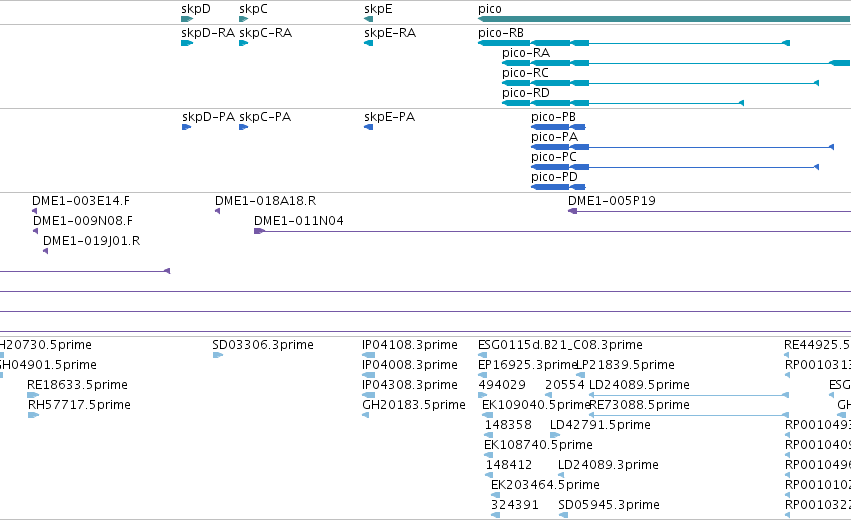
Task: Select the RH57717.5prime EST label
Action: [79, 405]
